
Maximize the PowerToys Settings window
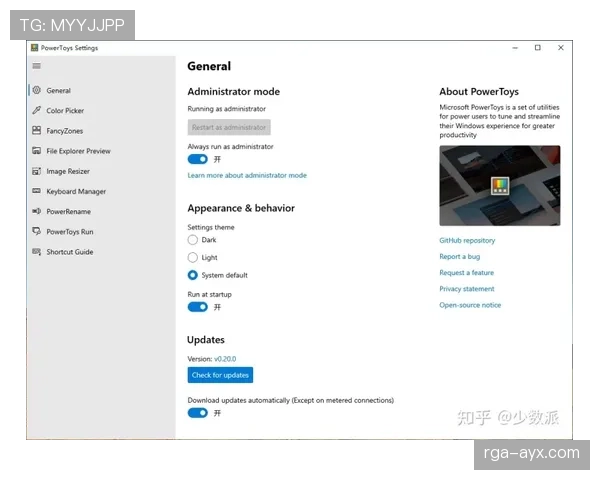[x=538, y=47]
